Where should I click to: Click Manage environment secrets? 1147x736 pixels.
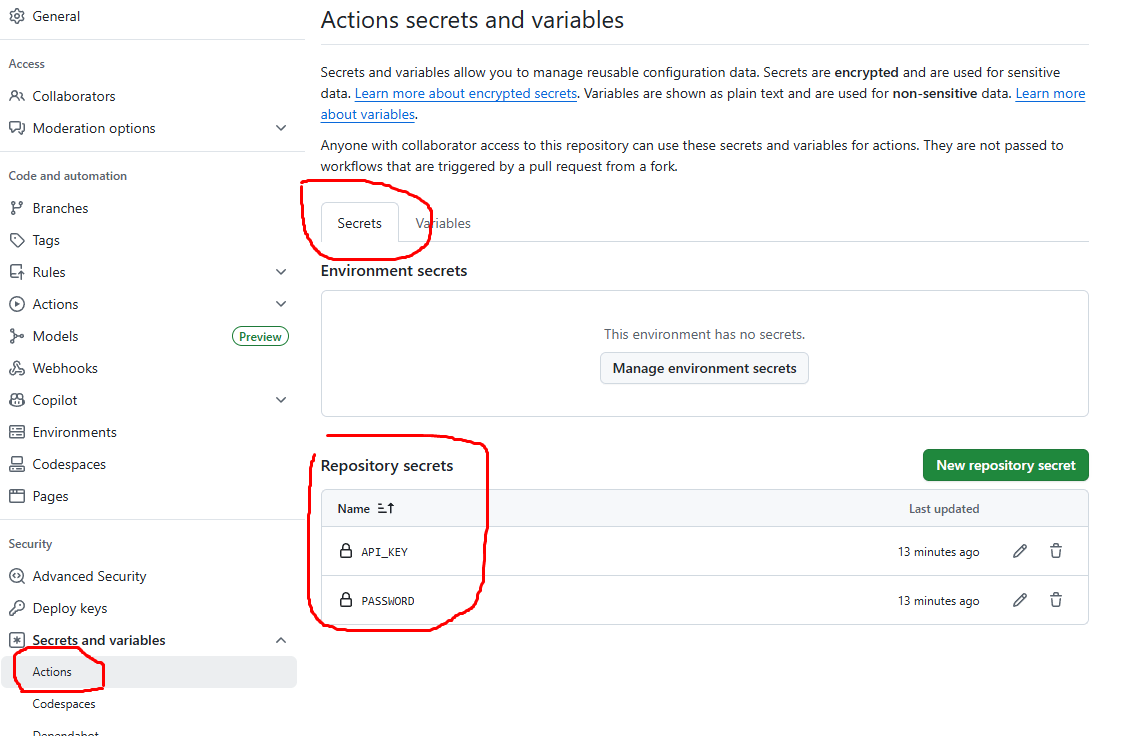click(x=704, y=368)
